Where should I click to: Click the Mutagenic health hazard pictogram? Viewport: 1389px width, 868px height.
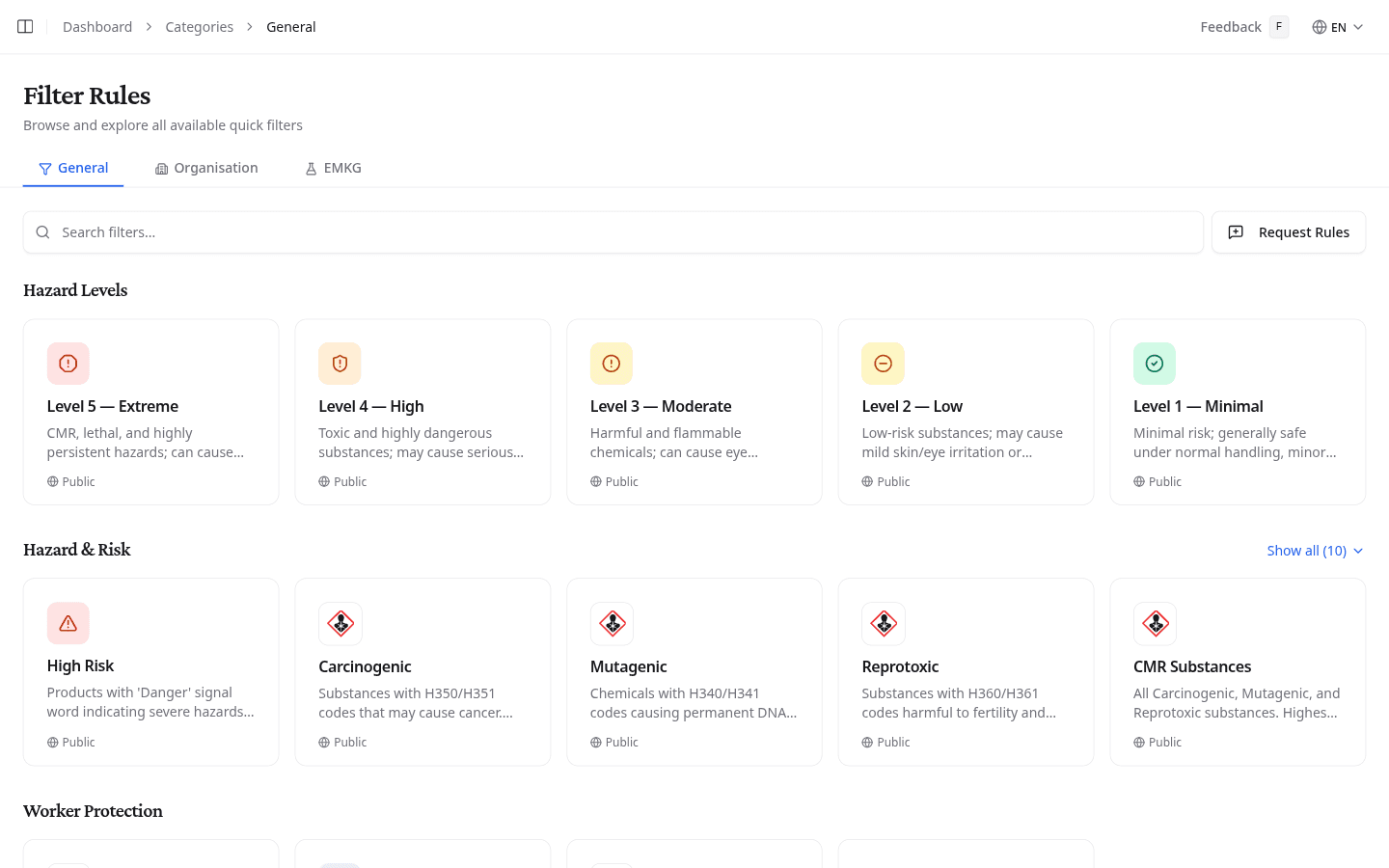tap(613, 624)
